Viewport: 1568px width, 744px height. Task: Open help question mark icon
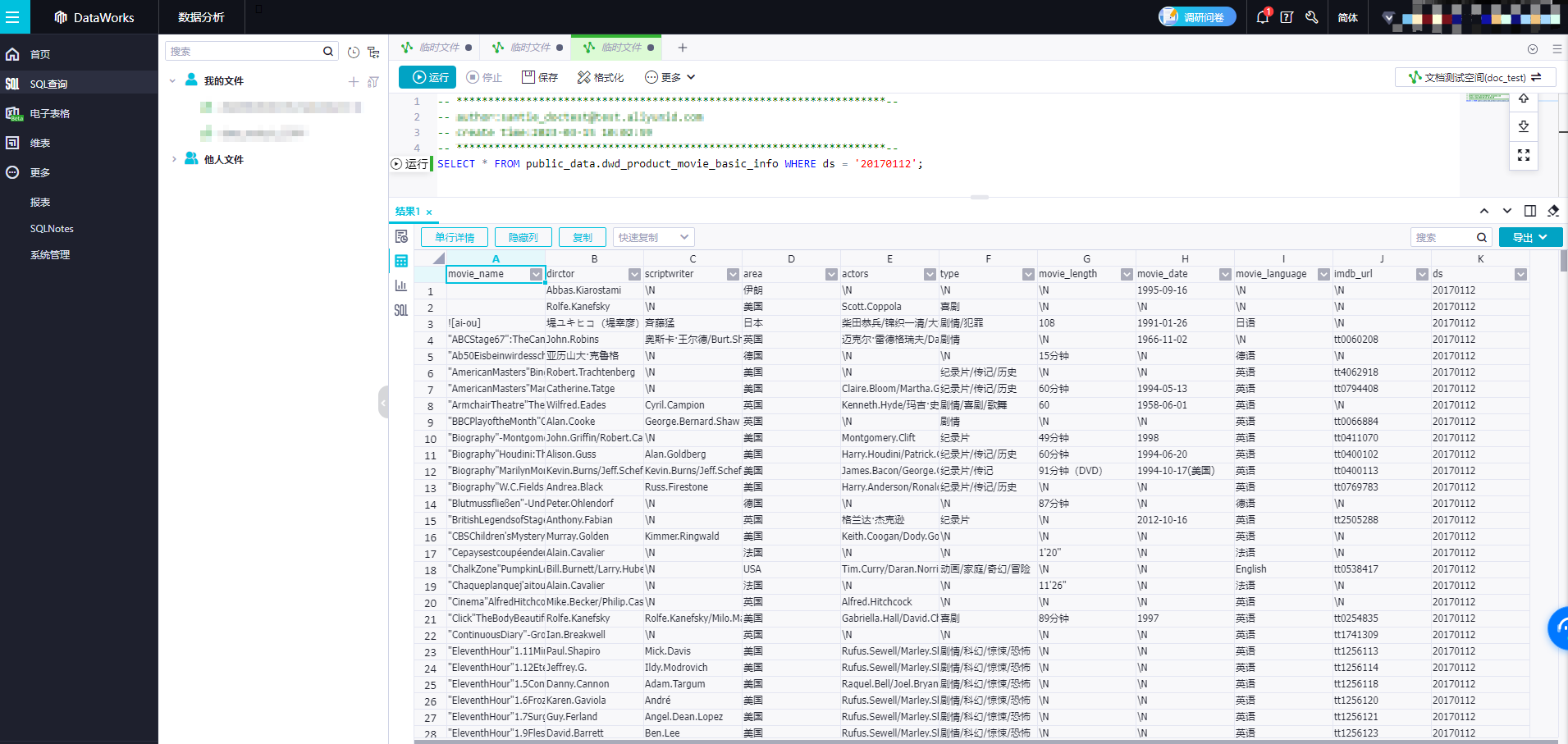click(1287, 17)
